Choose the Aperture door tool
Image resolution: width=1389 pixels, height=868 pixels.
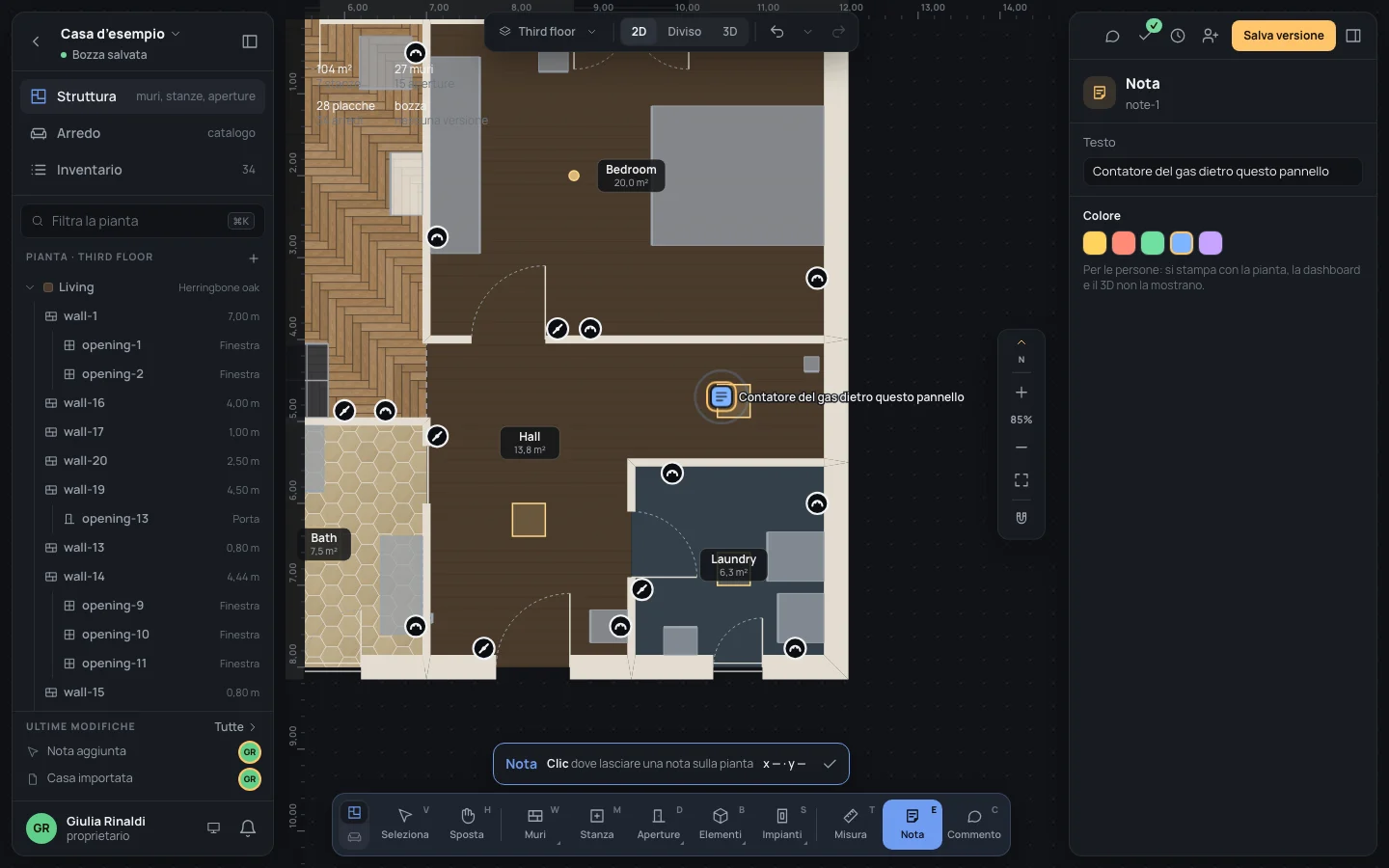(x=659, y=825)
